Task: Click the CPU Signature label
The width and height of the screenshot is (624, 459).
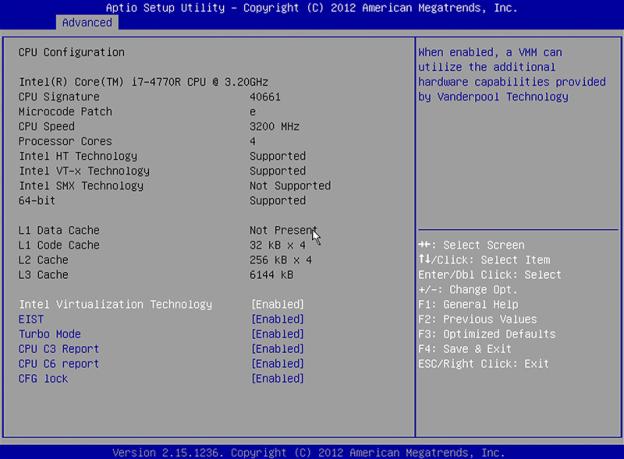Action: click(59, 97)
